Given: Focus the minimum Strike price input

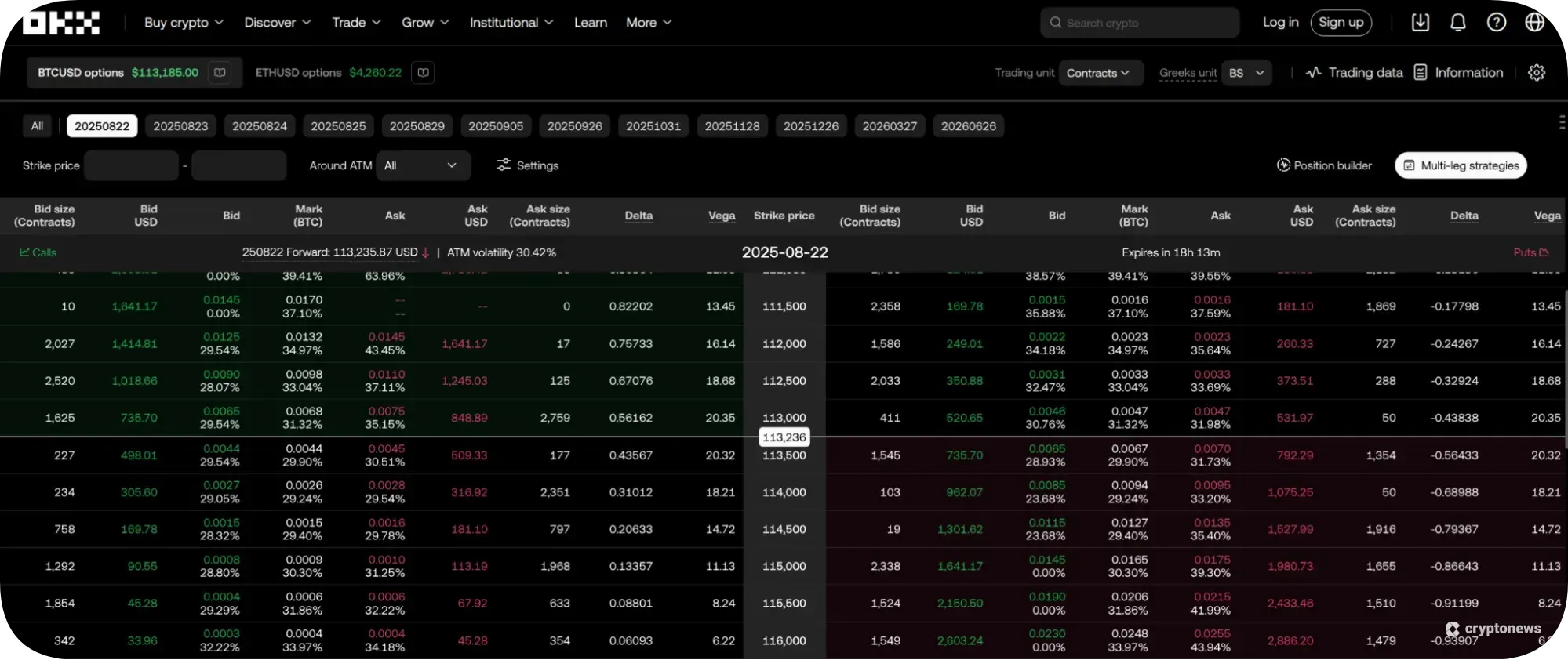Looking at the screenshot, I should pos(131,165).
